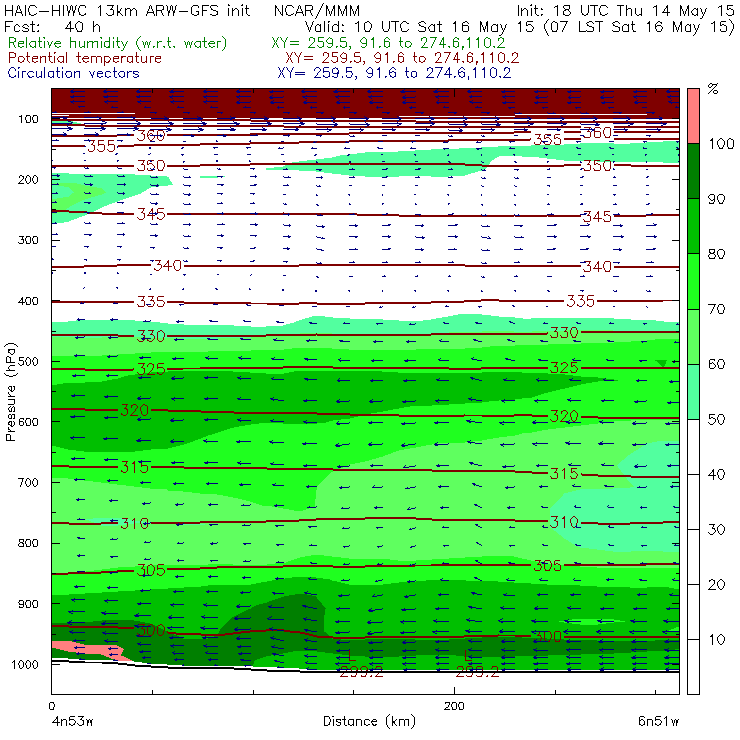The width and height of the screenshot is (740, 740).
Task: Click the pink above-100% colorbar segment
Action: coord(693,116)
